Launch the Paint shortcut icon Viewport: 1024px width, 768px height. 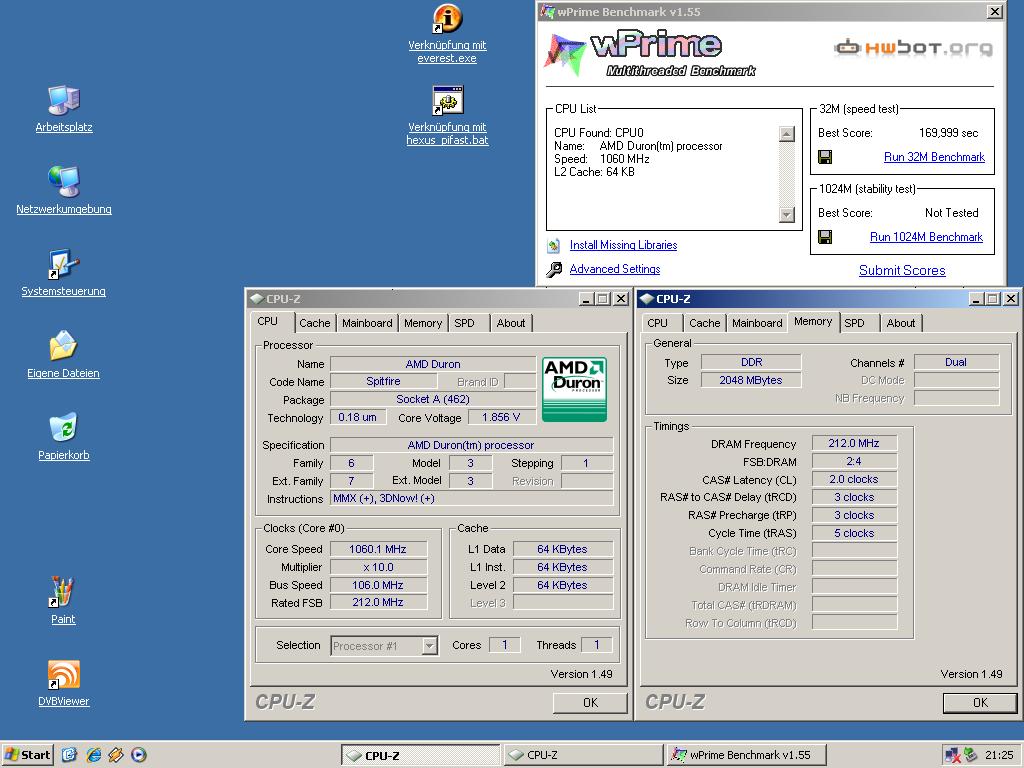[x=63, y=592]
